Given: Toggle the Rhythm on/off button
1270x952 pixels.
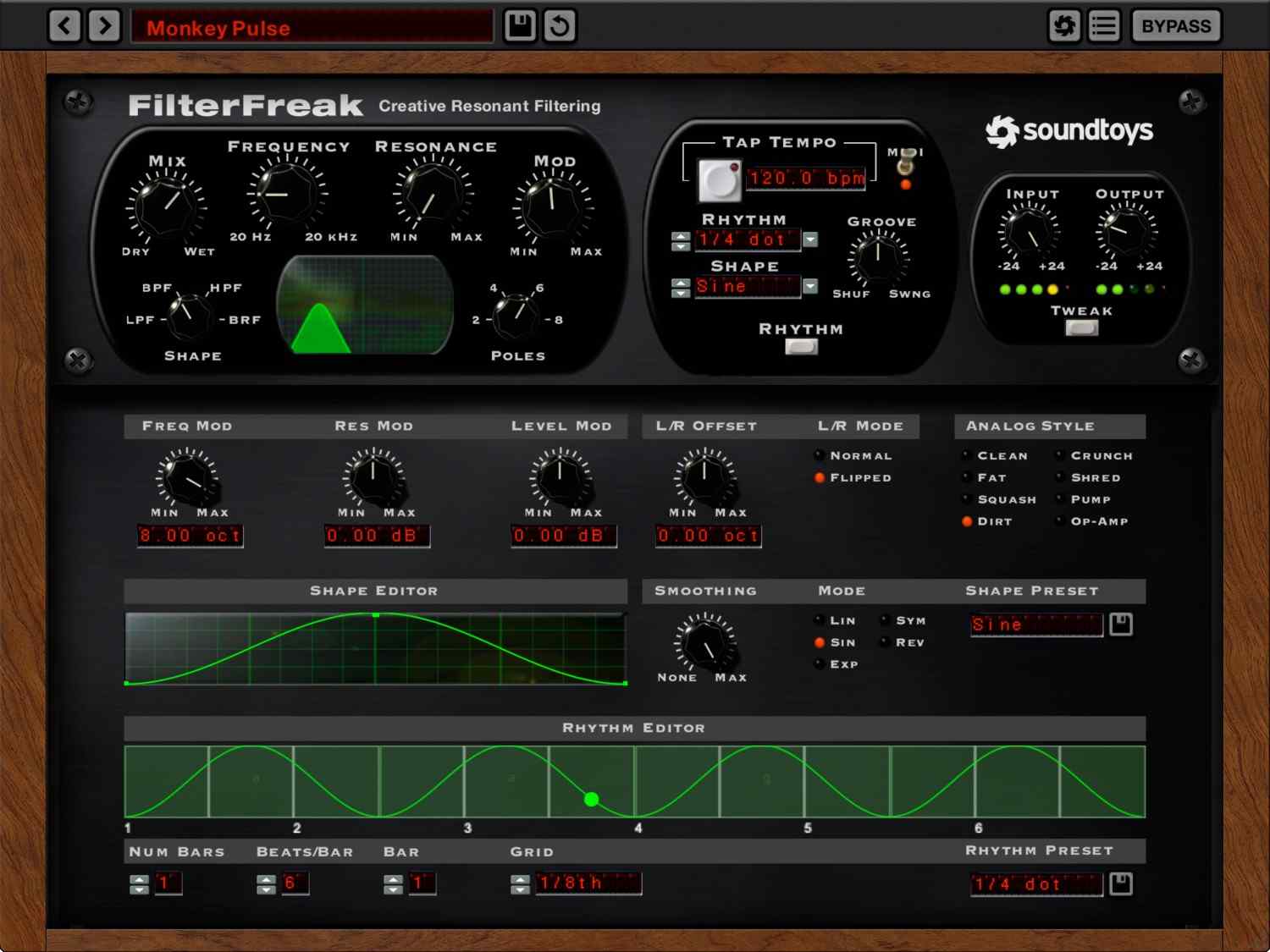Looking at the screenshot, I should 800,346.
